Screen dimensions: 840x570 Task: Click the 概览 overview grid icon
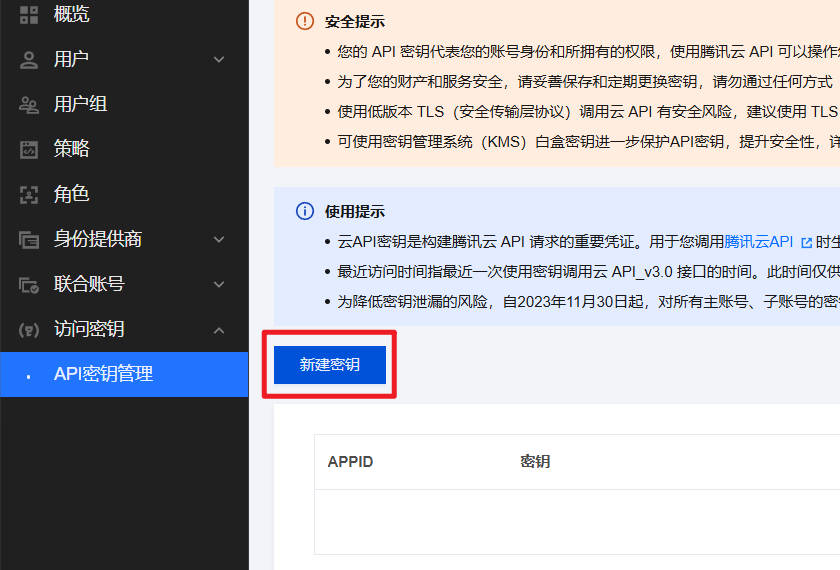(29, 14)
